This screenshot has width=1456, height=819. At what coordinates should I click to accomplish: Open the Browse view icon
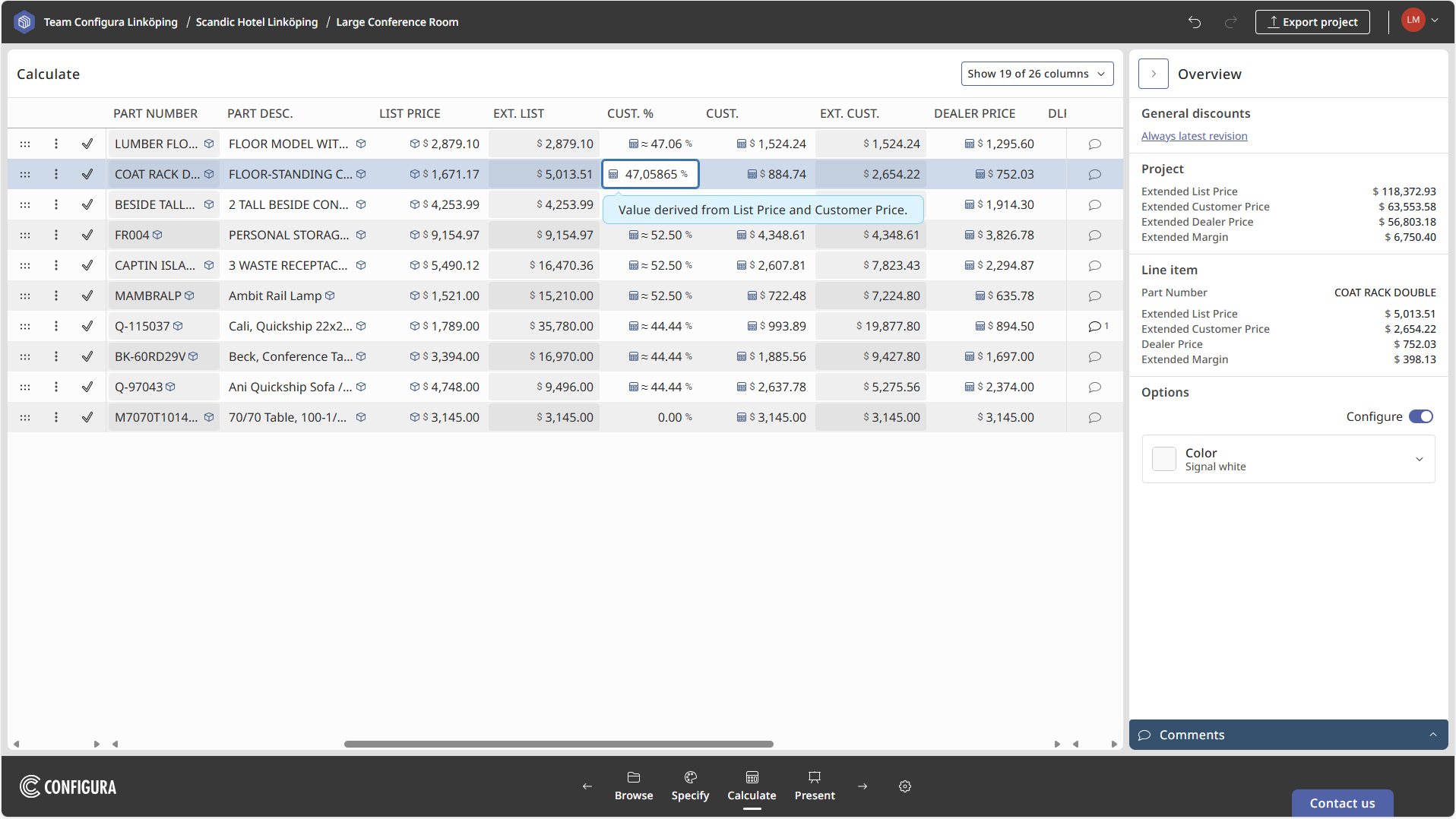(634, 786)
